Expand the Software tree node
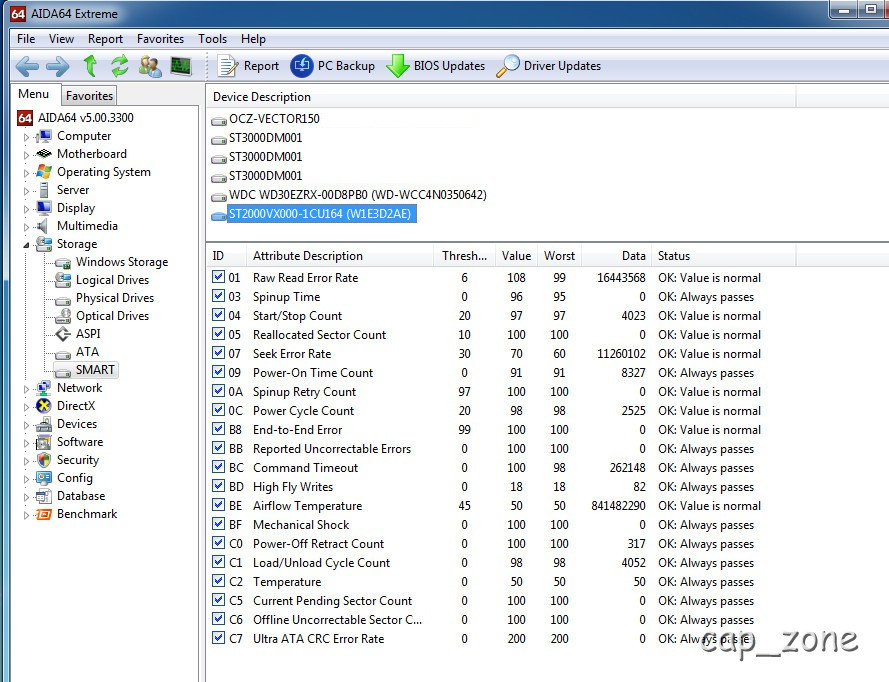 tap(26, 443)
